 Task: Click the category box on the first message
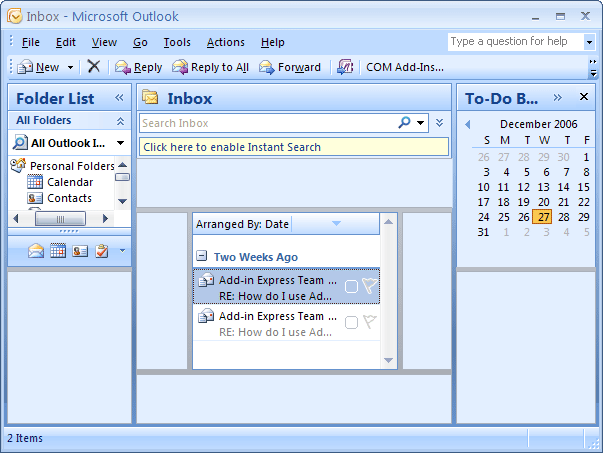(x=351, y=286)
